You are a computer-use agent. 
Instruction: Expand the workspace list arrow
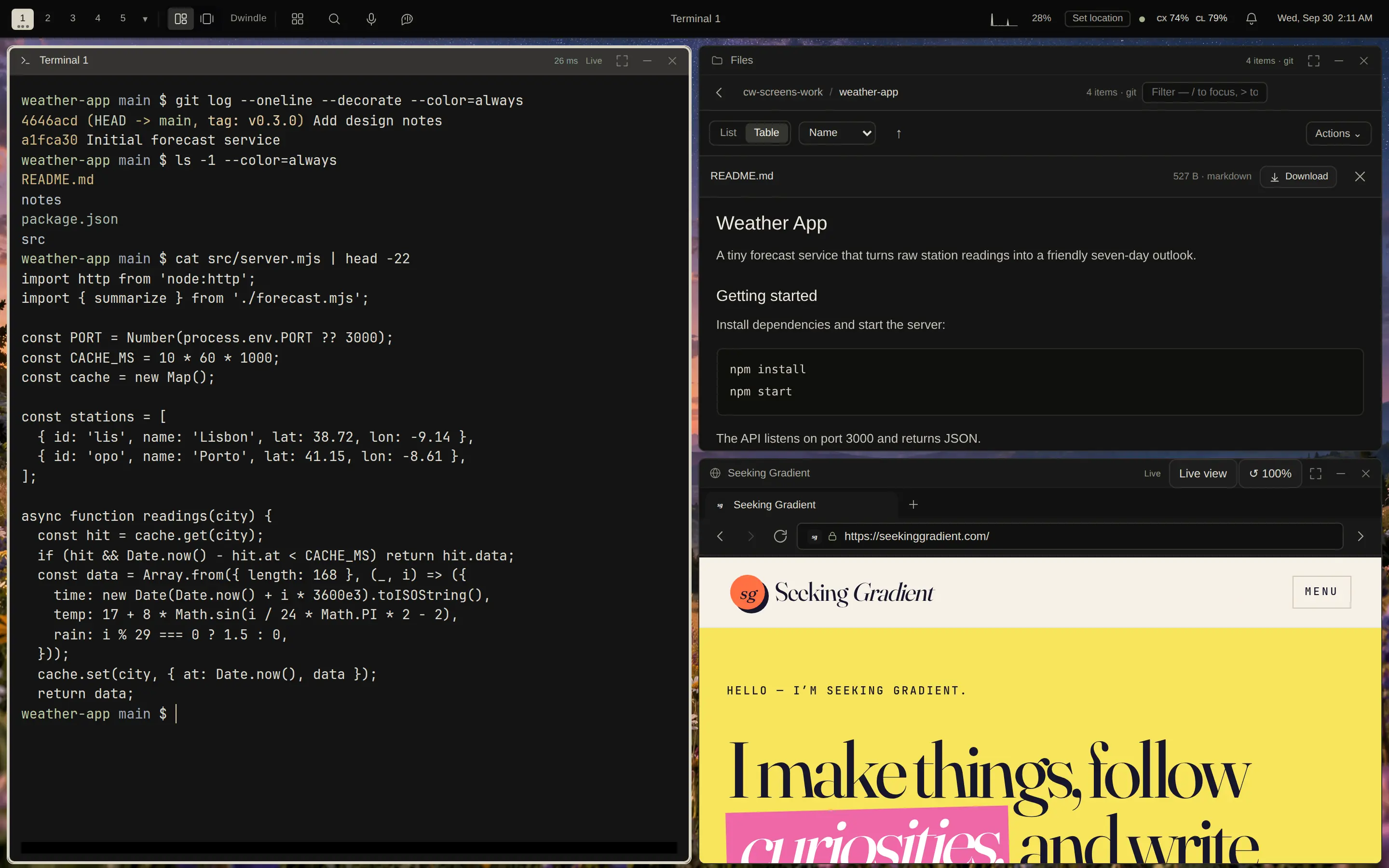(x=145, y=19)
